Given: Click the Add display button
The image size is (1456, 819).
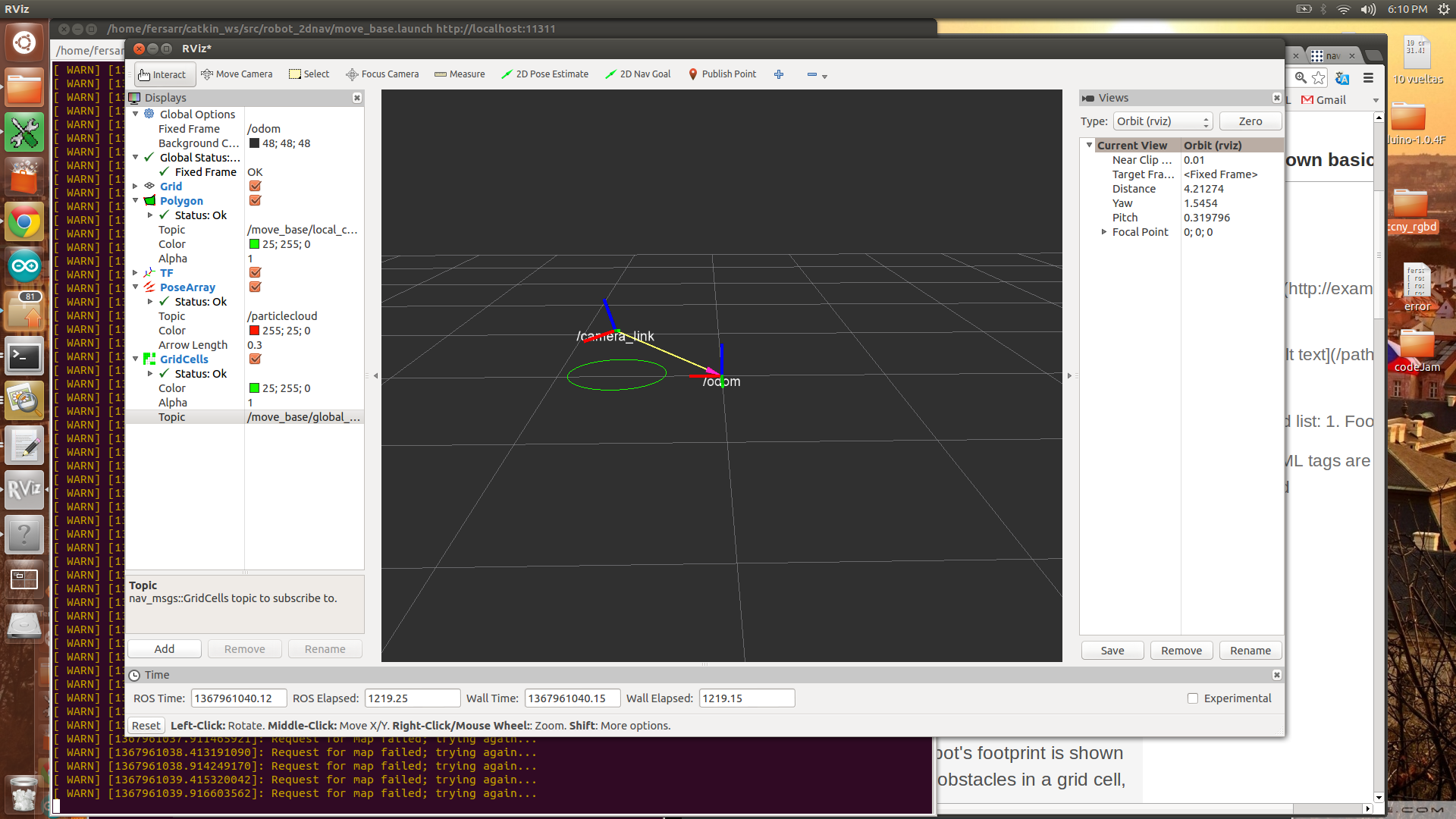Looking at the screenshot, I should click(x=165, y=649).
